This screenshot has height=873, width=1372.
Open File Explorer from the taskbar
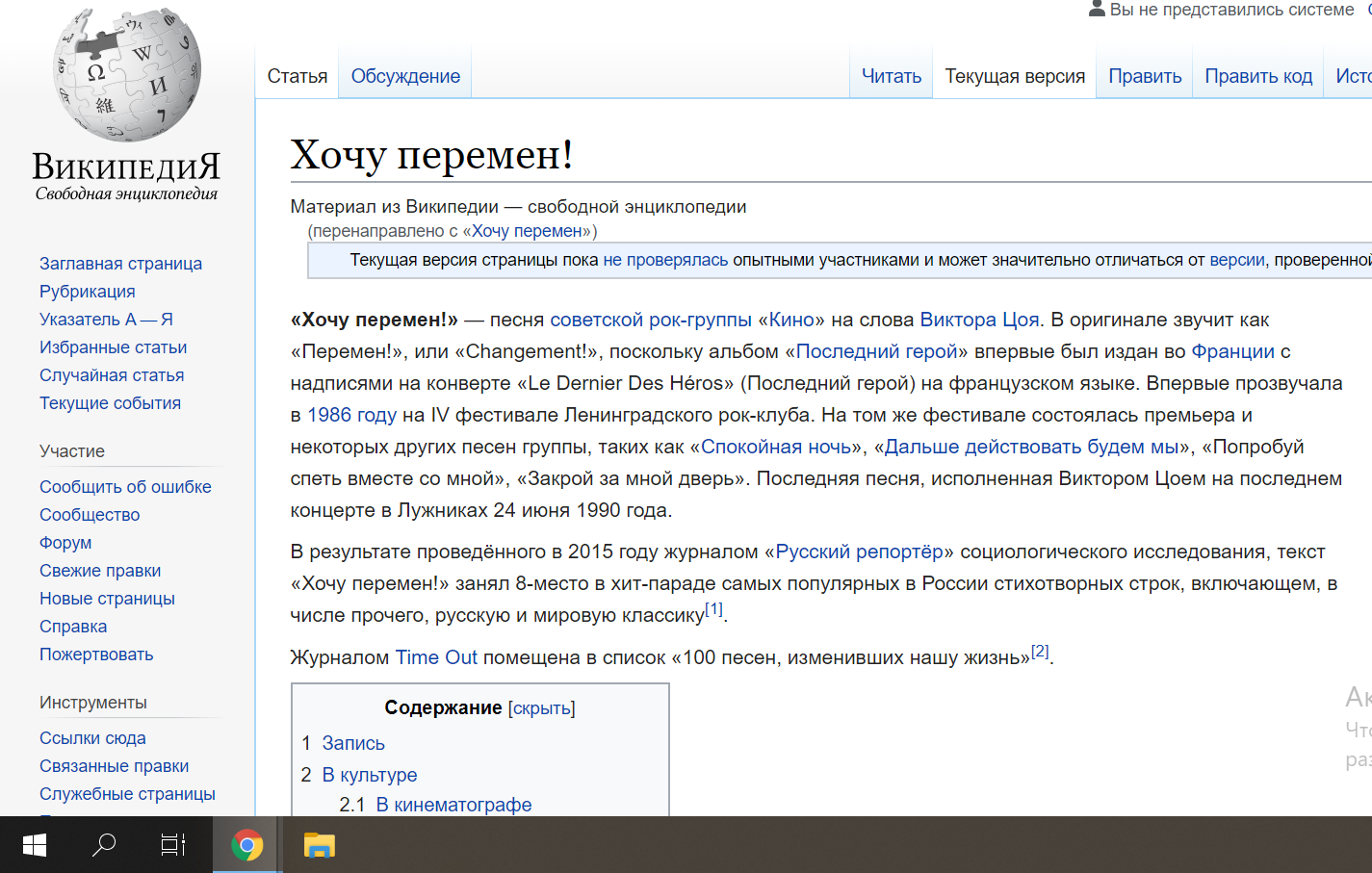[319, 845]
